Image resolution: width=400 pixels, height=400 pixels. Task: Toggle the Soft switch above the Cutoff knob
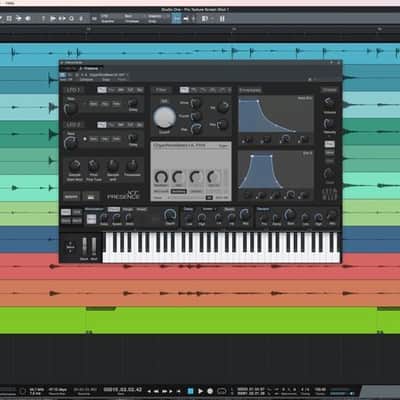(164, 101)
